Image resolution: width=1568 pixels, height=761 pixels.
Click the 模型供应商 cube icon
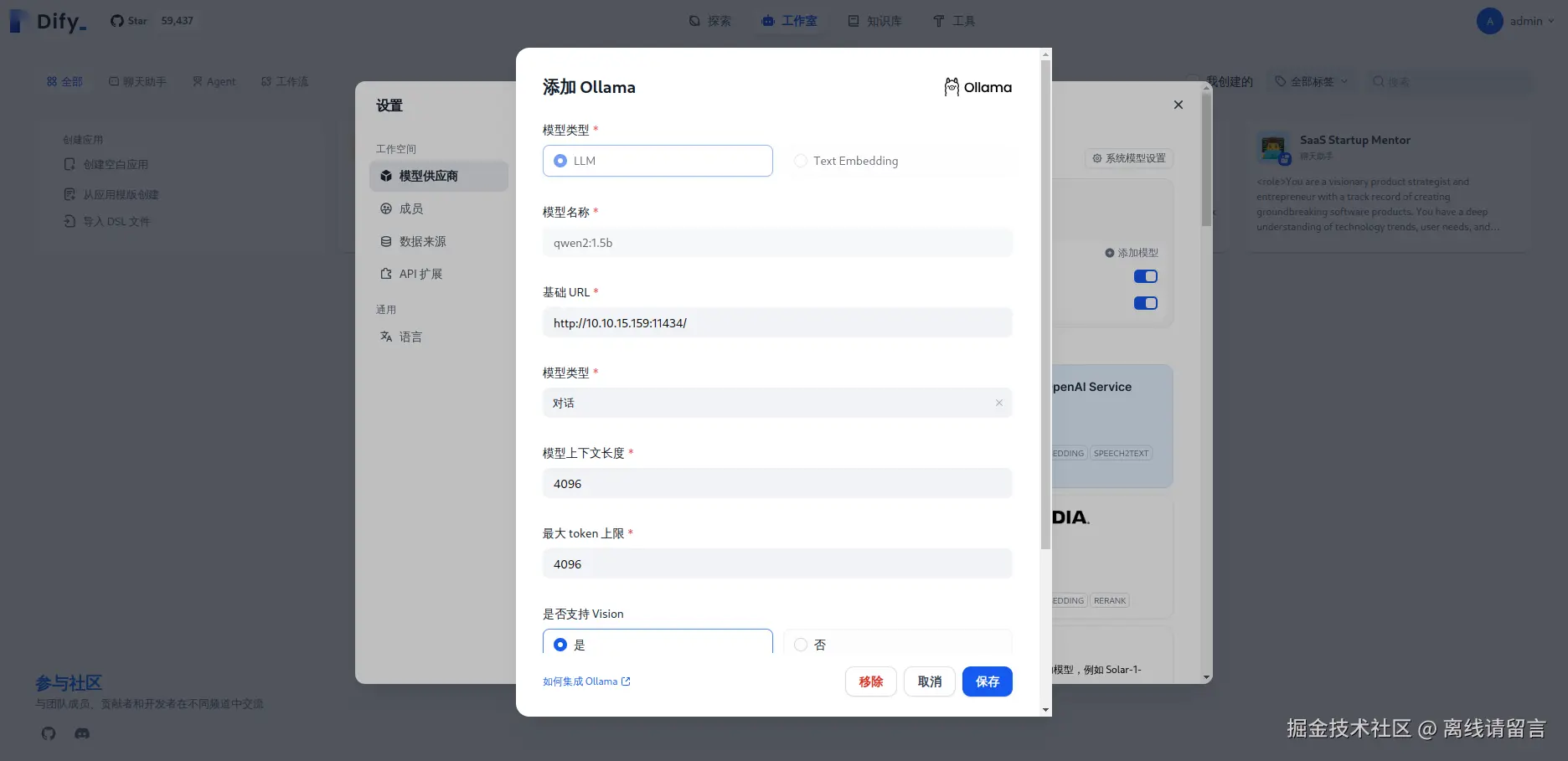[386, 176]
